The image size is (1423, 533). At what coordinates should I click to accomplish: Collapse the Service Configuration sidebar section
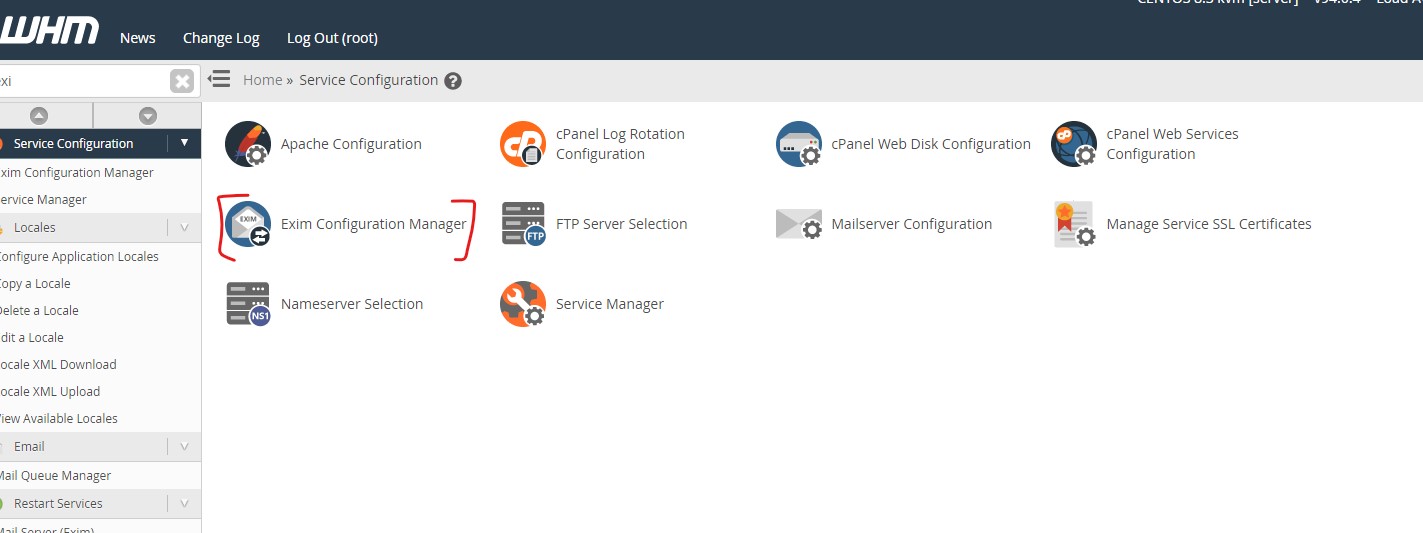184,143
